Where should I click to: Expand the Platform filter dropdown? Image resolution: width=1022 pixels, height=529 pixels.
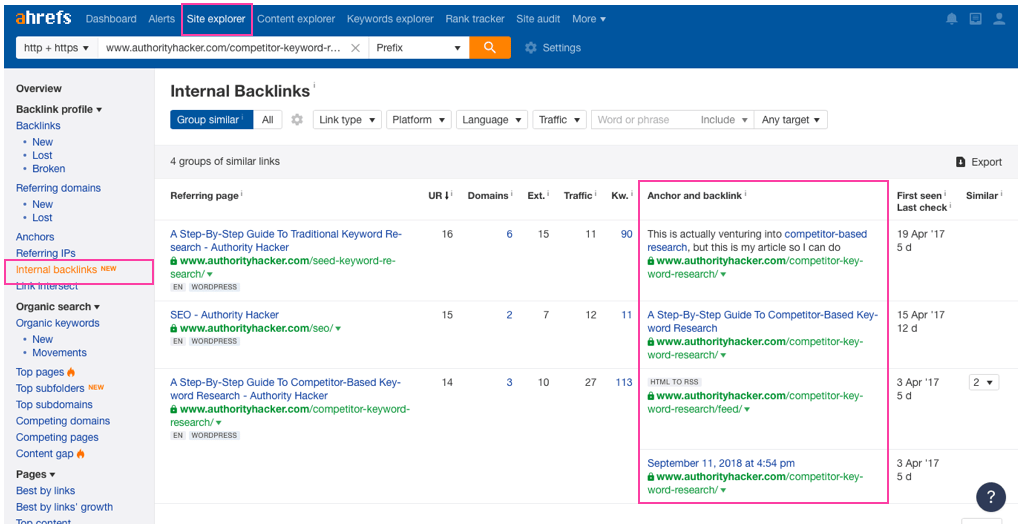[x=418, y=120]
